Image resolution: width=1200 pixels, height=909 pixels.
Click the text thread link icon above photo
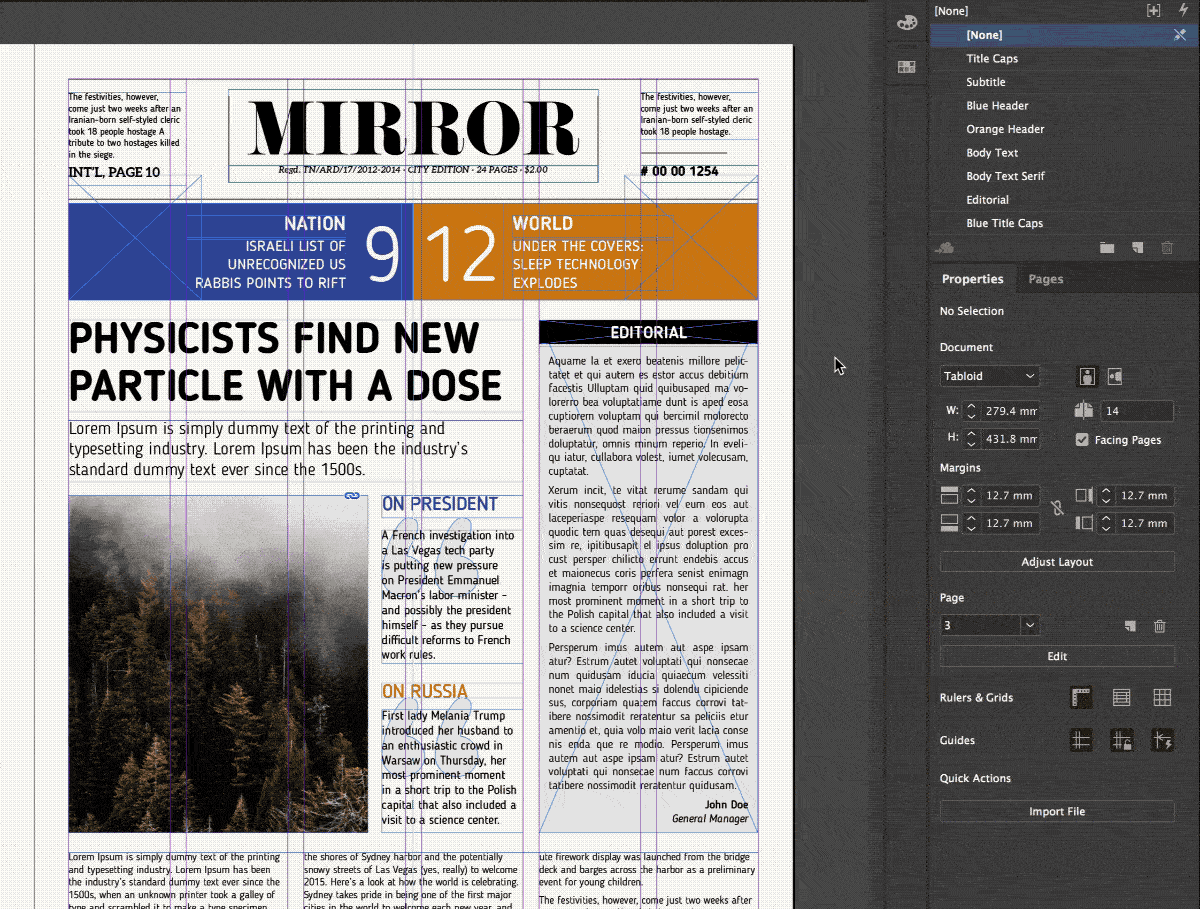(352, 496)
